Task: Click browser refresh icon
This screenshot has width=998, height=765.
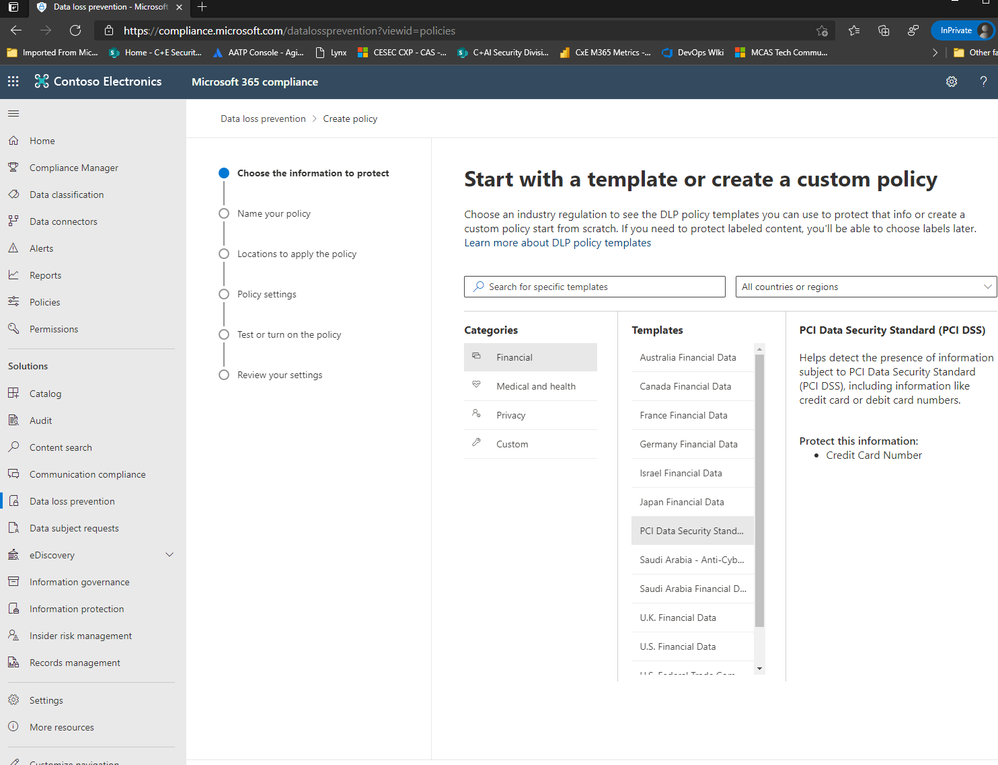Action: (75, 31)
